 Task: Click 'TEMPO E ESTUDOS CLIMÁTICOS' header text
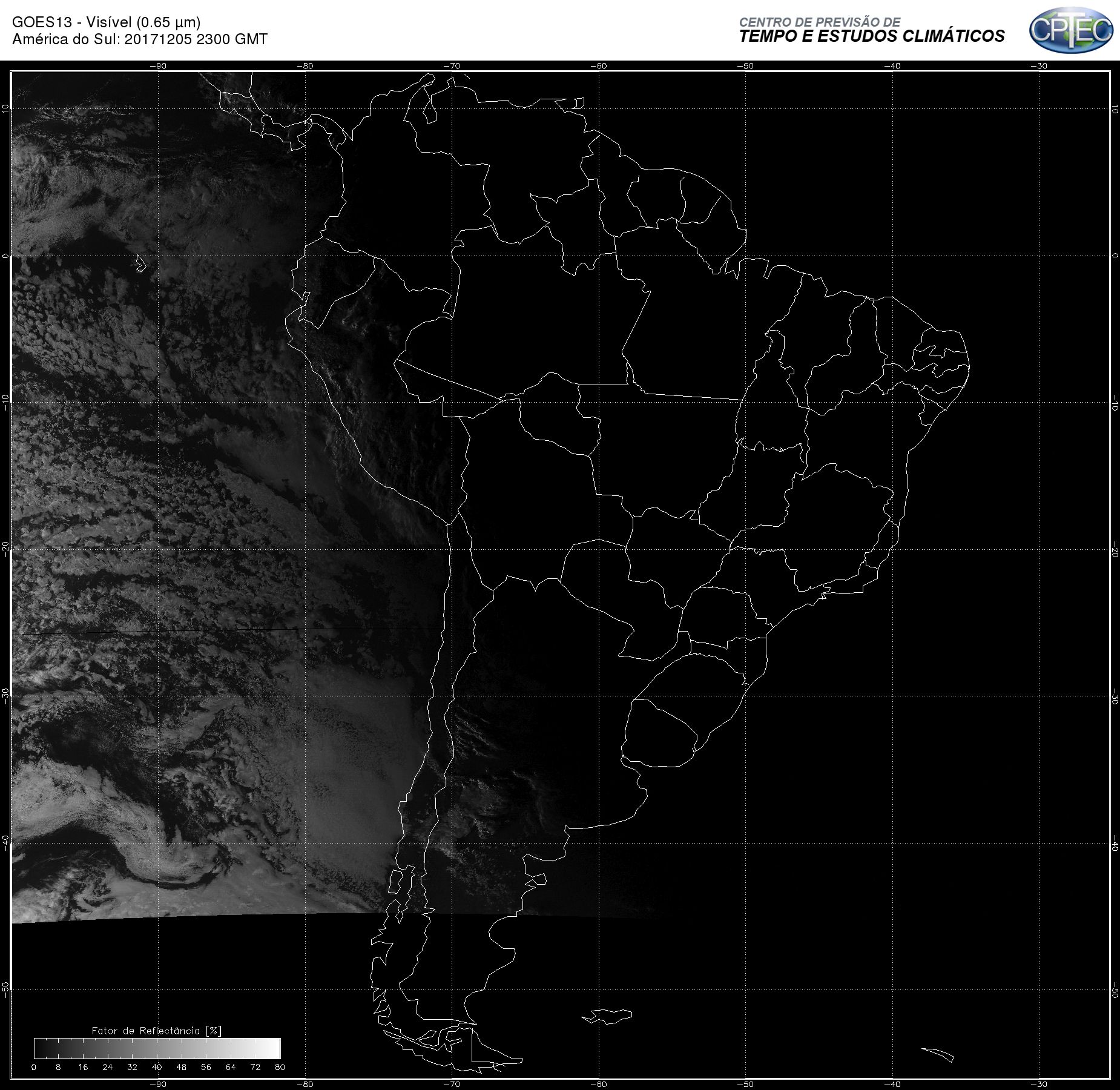[872, 36]
